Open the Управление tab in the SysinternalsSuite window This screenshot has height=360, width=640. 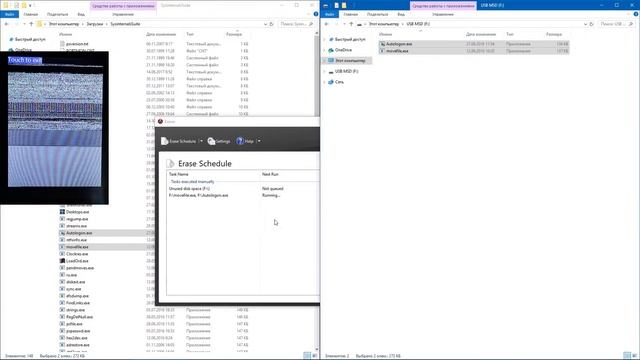(x=123, y=14)
